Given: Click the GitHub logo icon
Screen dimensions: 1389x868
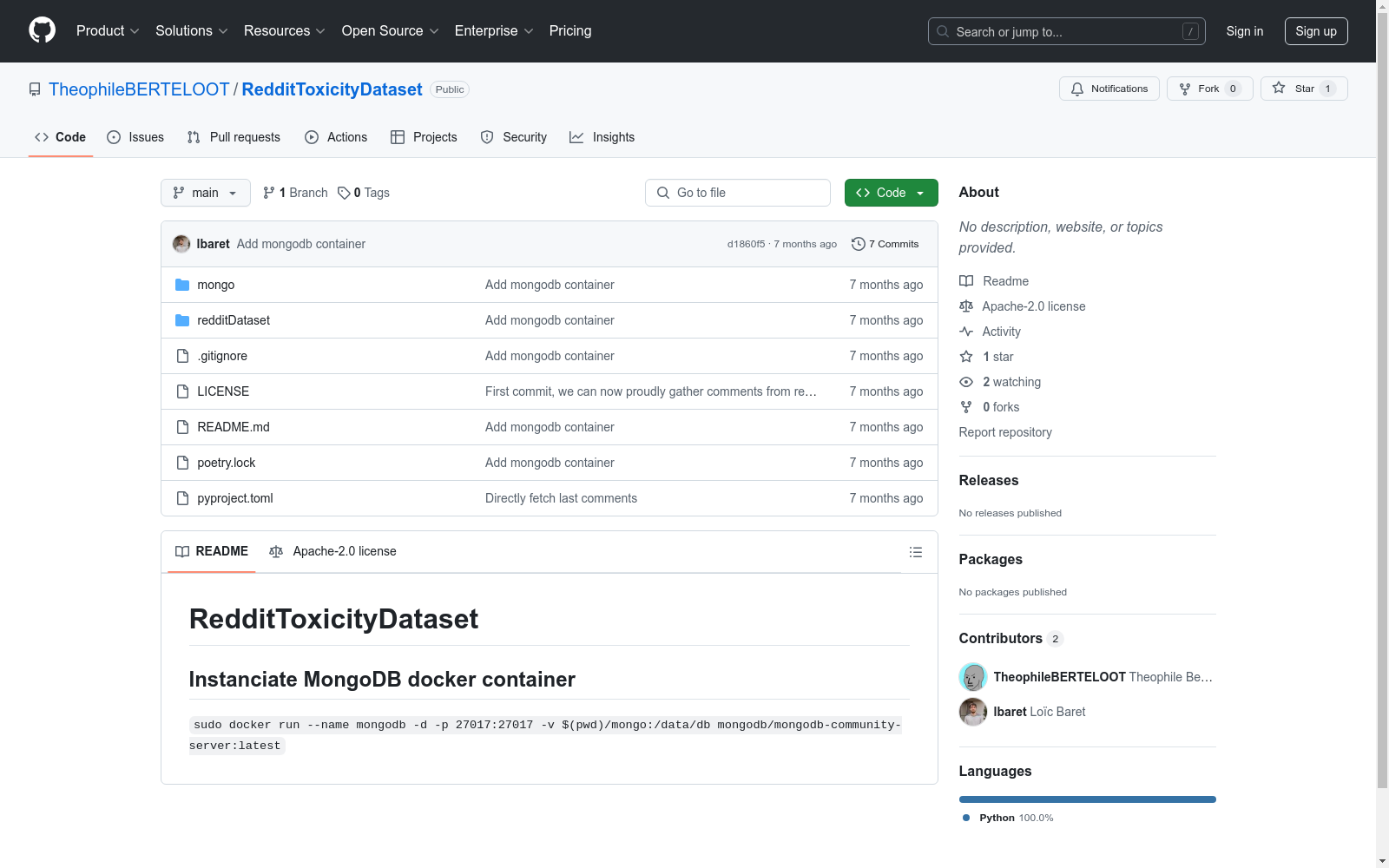Looking at the screenshot, I should pos(42,30).
